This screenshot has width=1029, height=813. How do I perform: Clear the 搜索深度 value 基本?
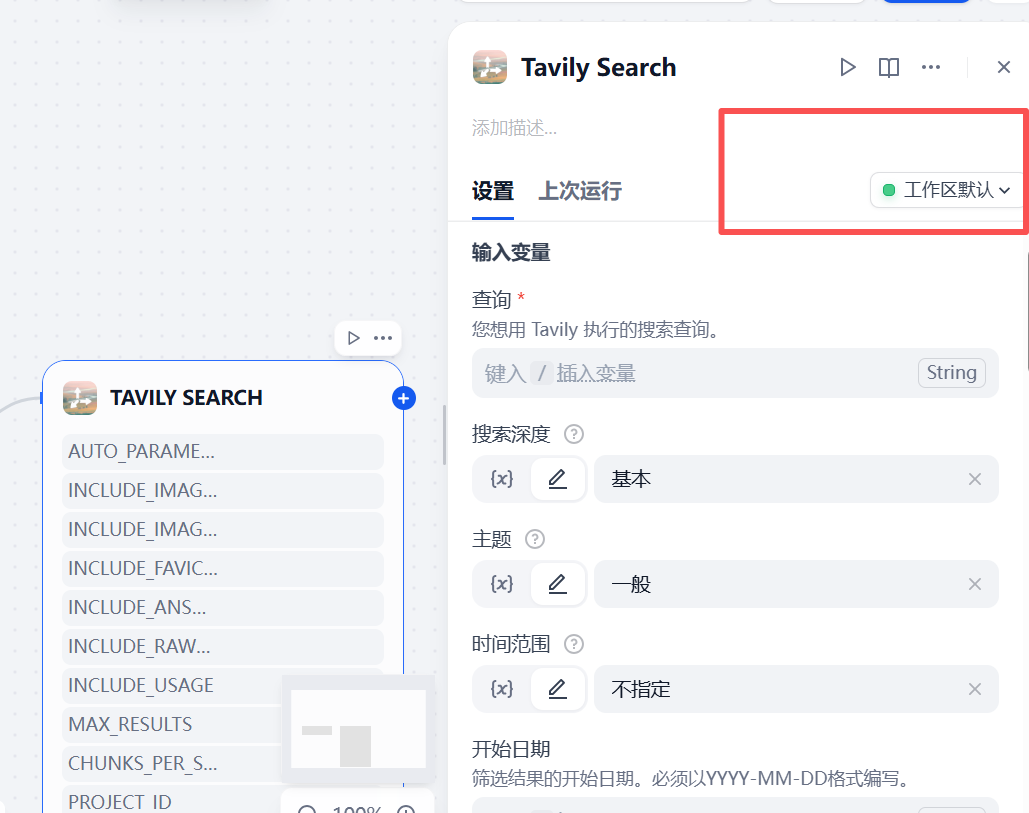point(975,479)
